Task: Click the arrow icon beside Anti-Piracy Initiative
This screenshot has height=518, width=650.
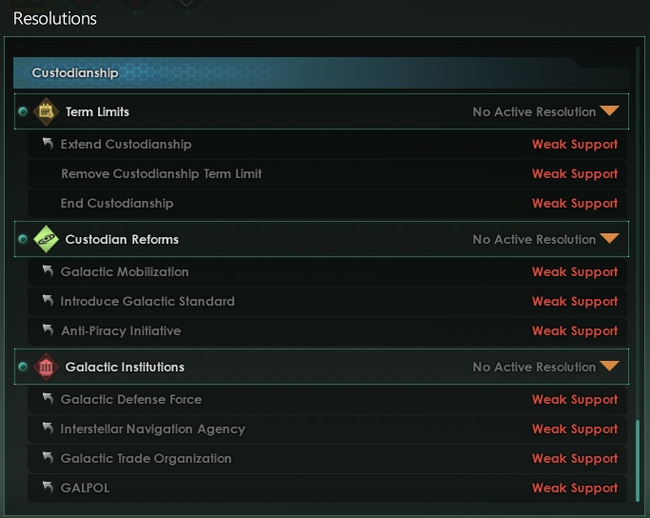Action: [47, 331]
